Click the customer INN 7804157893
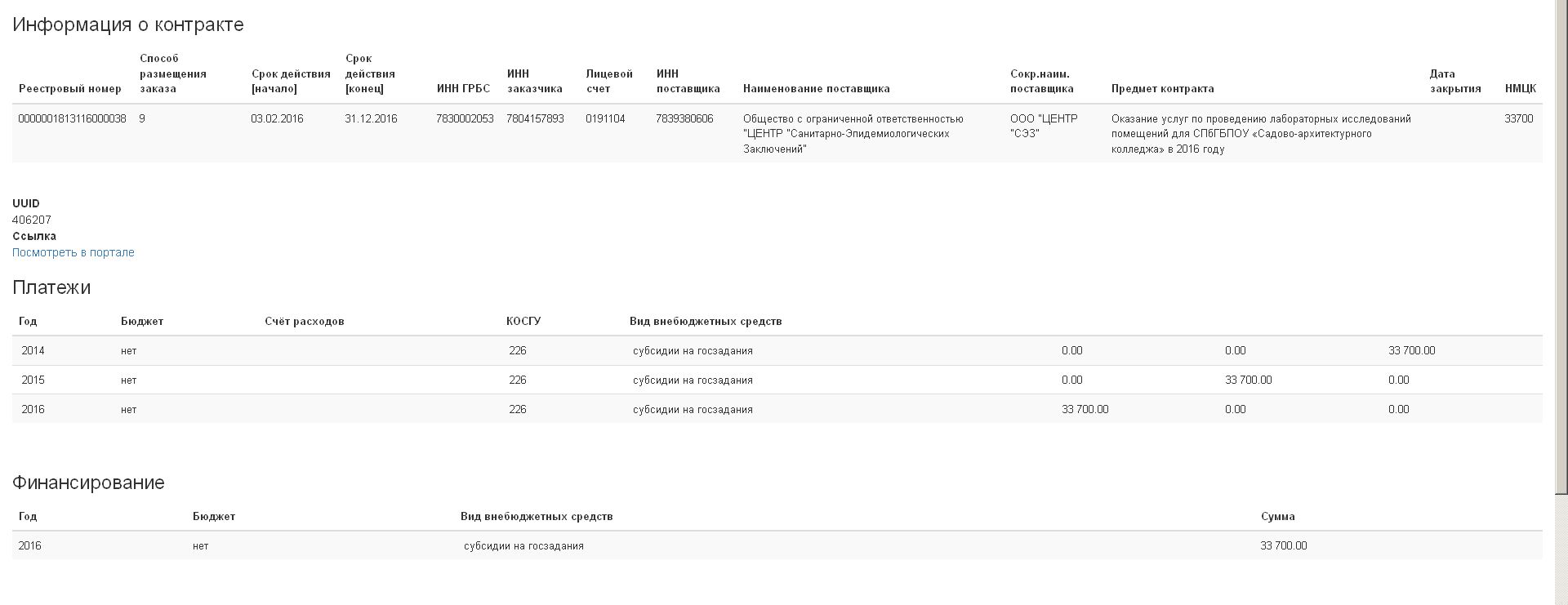The height and width of the screenshot is (605, 1568). [x=535, y=119]
